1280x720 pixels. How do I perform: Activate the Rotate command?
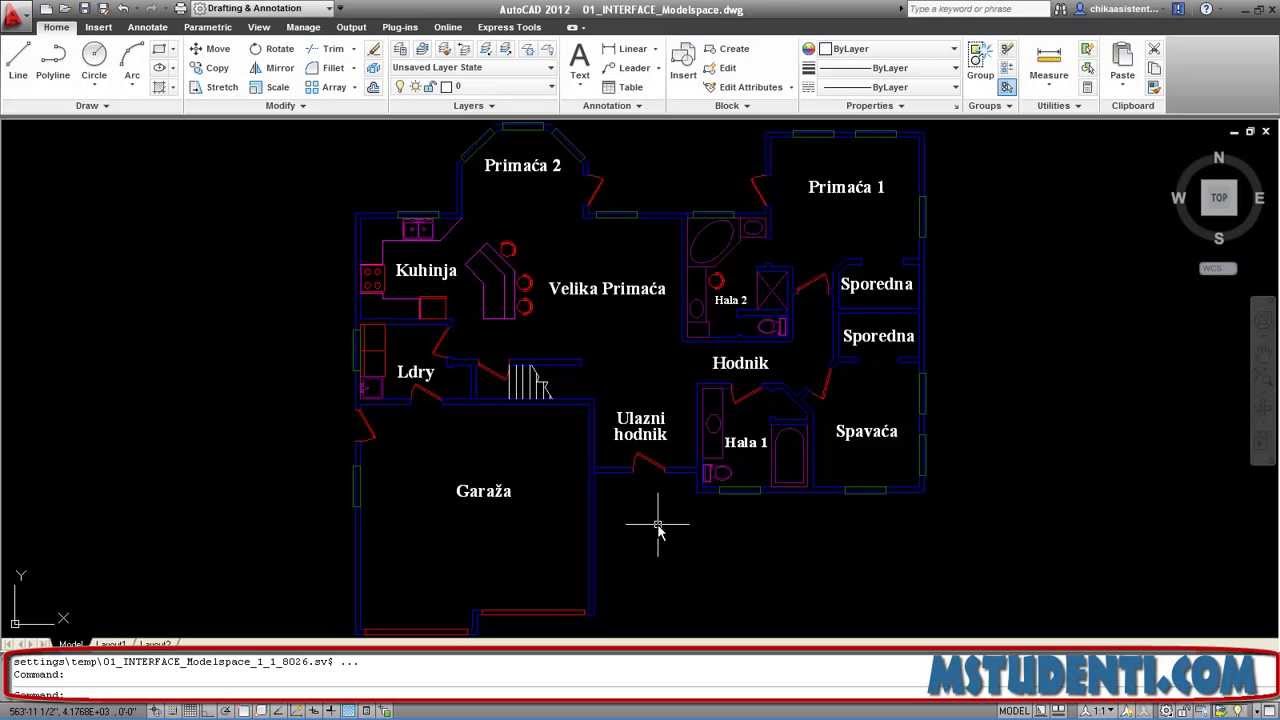(272, 49)
